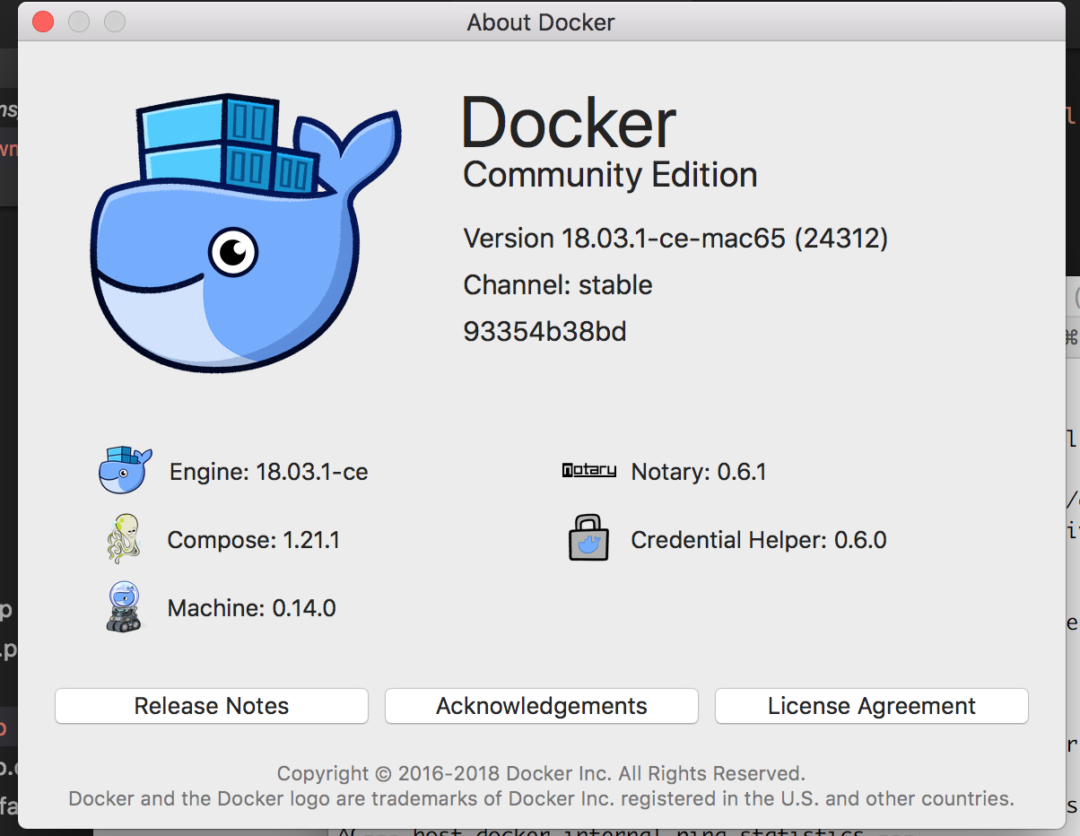Click the commit hash 93354b38bd
The image size is (1080, 836).
[x=544, y=330]
